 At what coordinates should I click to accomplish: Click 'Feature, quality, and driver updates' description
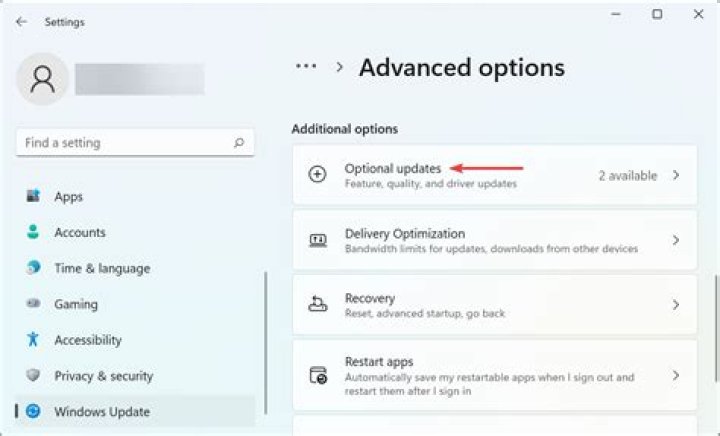click(431, 184)
